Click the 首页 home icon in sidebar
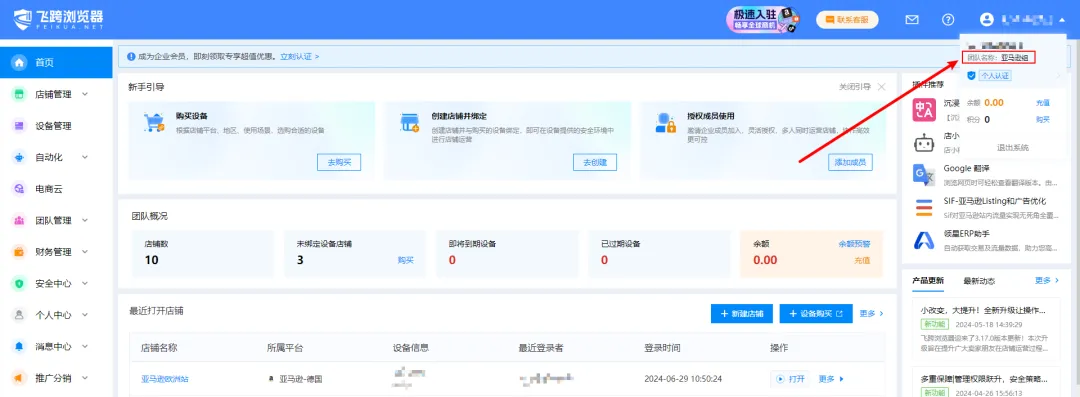Screen dimensions: 1080x397 coord(19,62)
